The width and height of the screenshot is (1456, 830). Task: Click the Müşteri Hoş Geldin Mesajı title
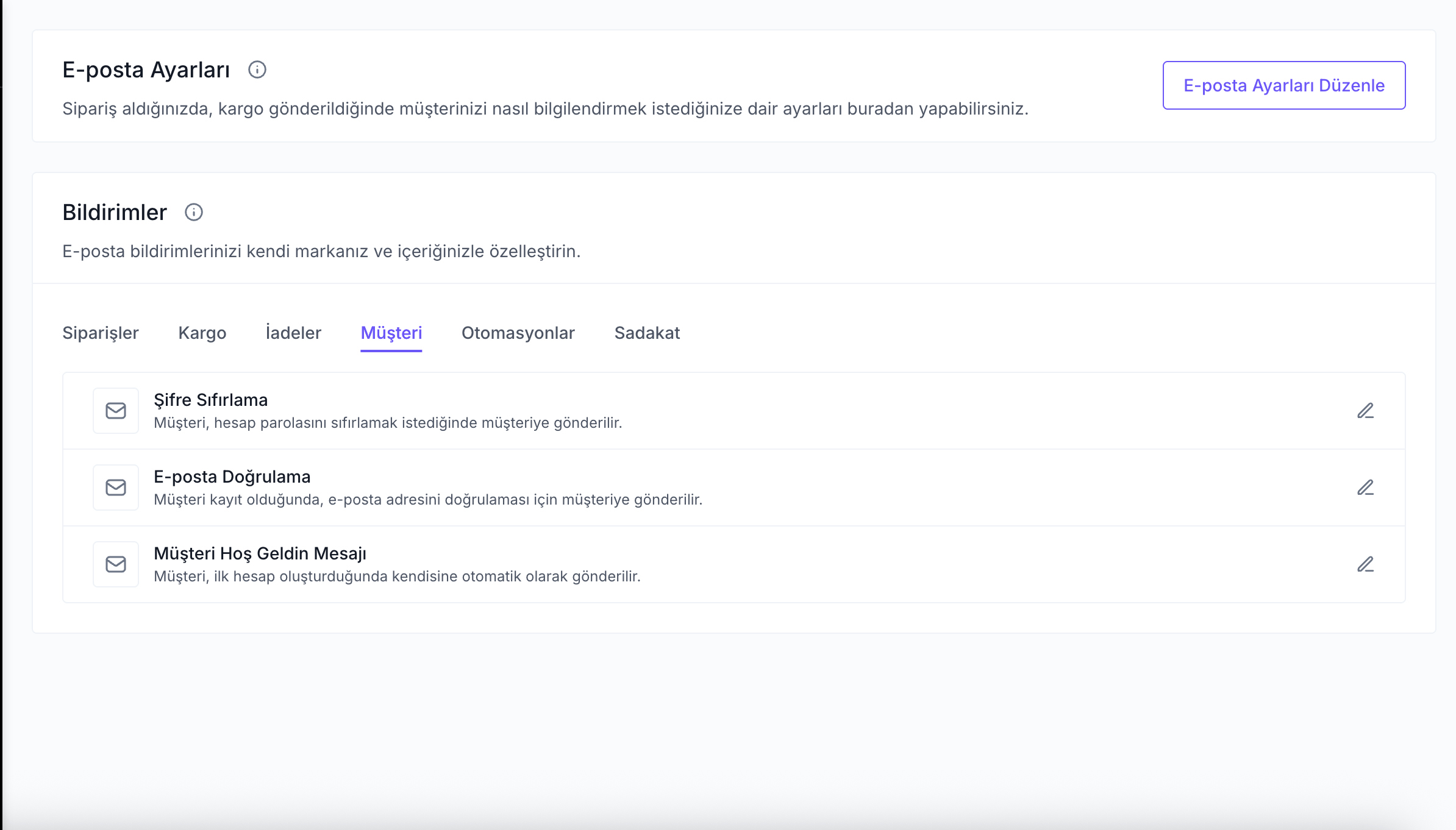point(260,553)
